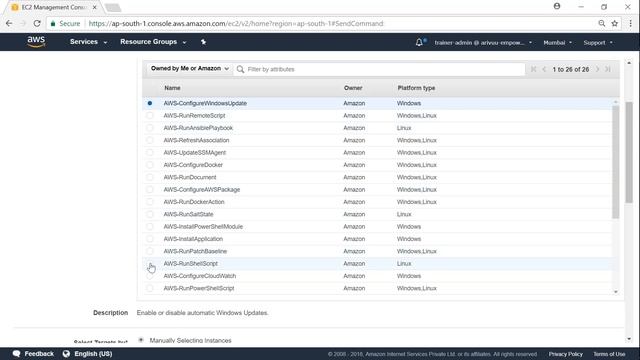640x360 pixels.
Task: Click the Chrome user profile icon
Action: (x=557, y=6)
